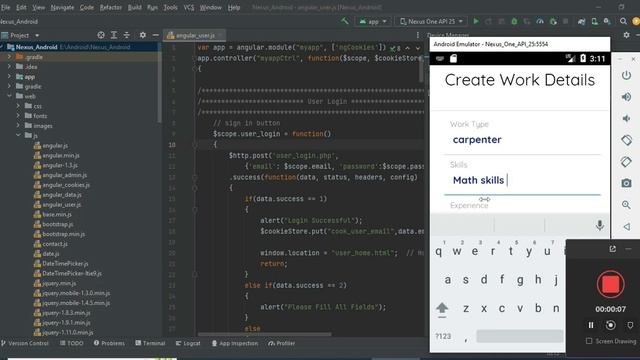The image size is (640, 360).
Task: Click the Make Project hammer icon
Action: (345, 21)
